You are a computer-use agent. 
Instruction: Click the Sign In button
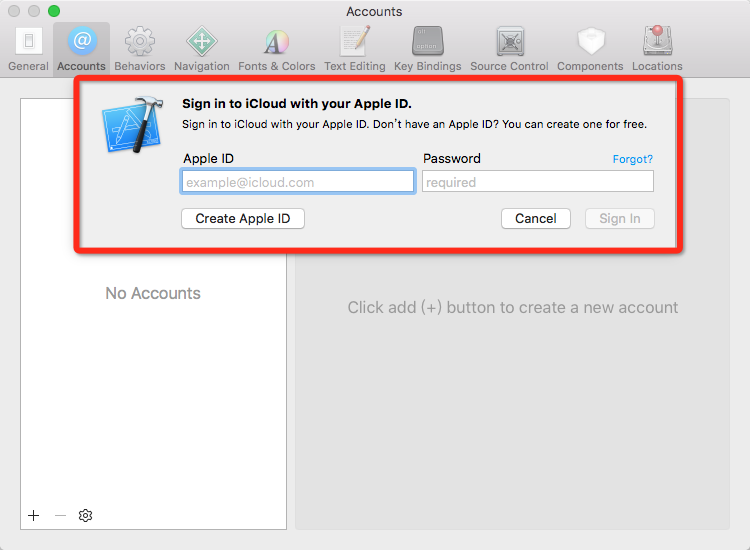click(x=620, y=219)
